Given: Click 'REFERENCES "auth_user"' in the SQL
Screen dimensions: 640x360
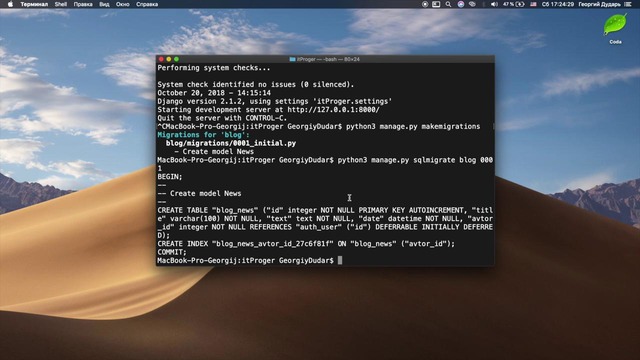Looking at the screenshot, I should (x=296, y=227).
